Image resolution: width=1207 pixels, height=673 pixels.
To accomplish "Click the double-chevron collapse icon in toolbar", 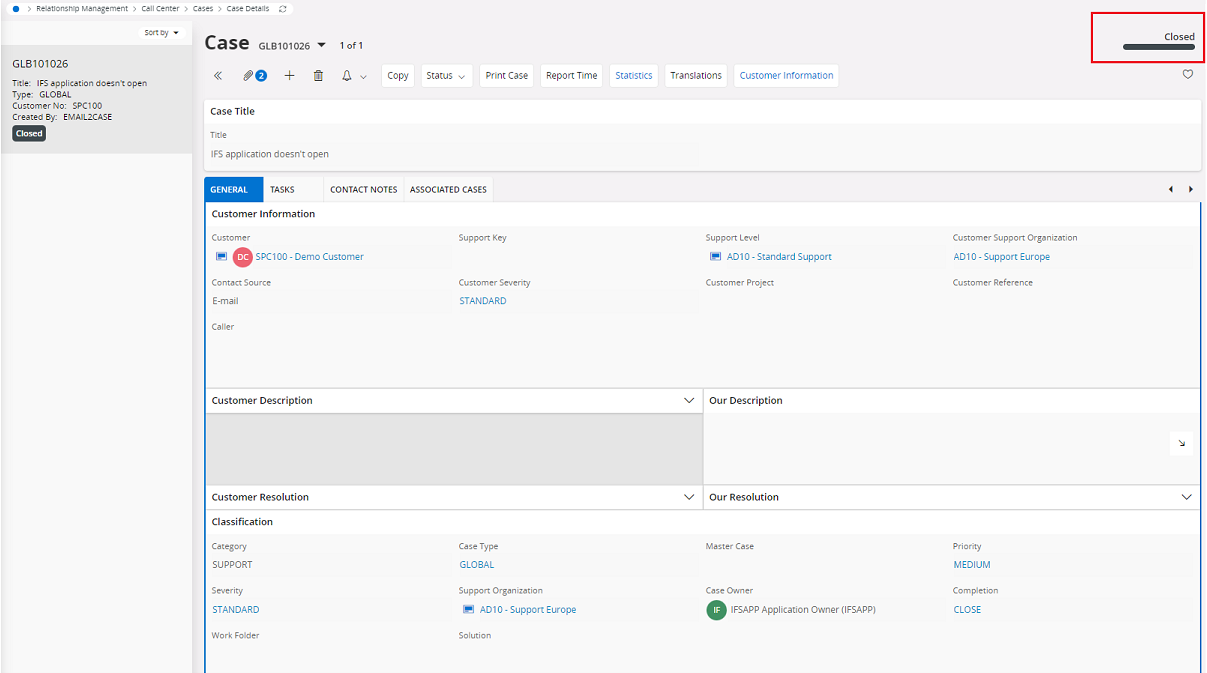I will 218,76.
